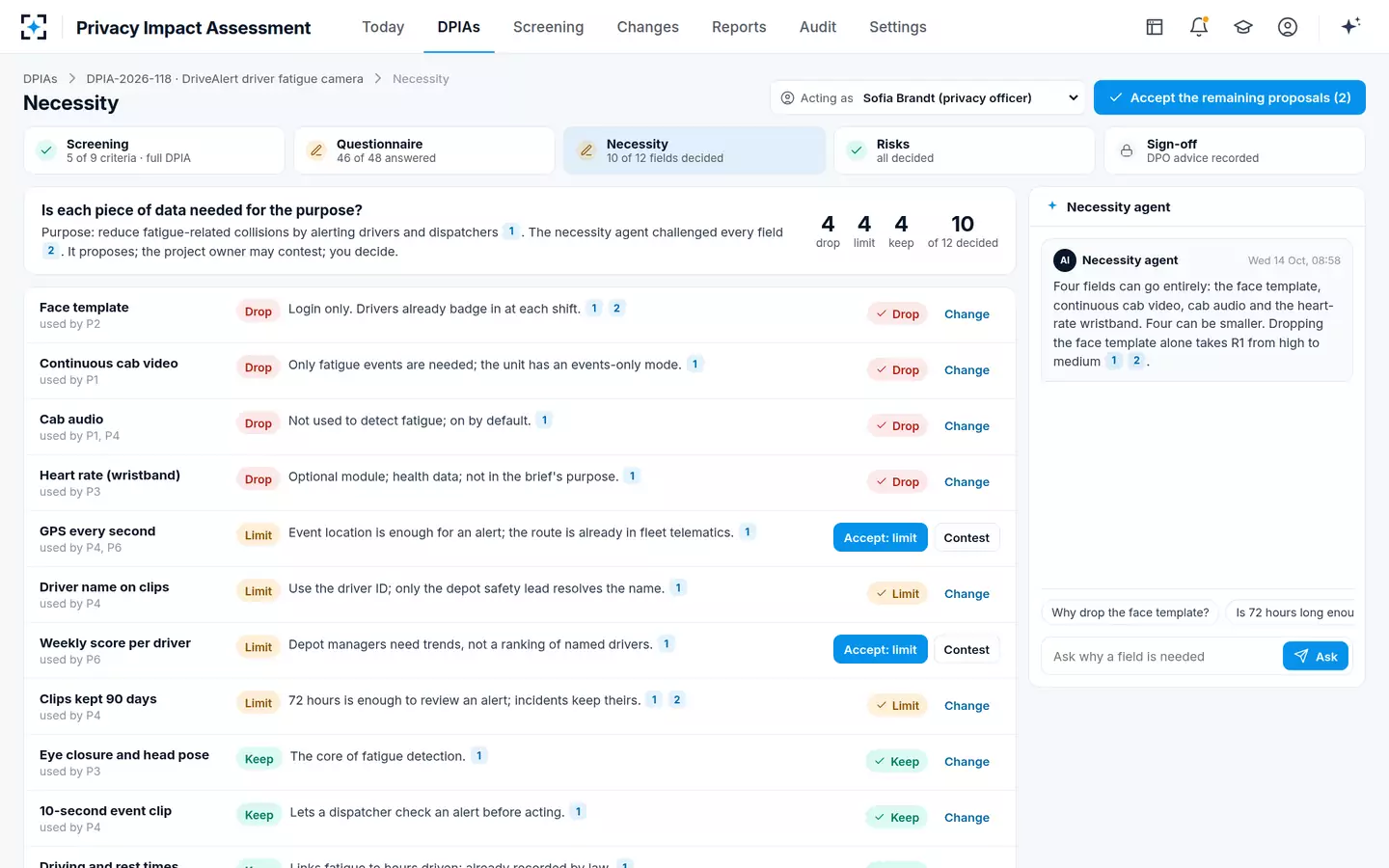Image resolution: width=1389 pixels, height=868 pixels.
Task: Change decision for Clips kept 90 days
Action: tap(967, 706)
